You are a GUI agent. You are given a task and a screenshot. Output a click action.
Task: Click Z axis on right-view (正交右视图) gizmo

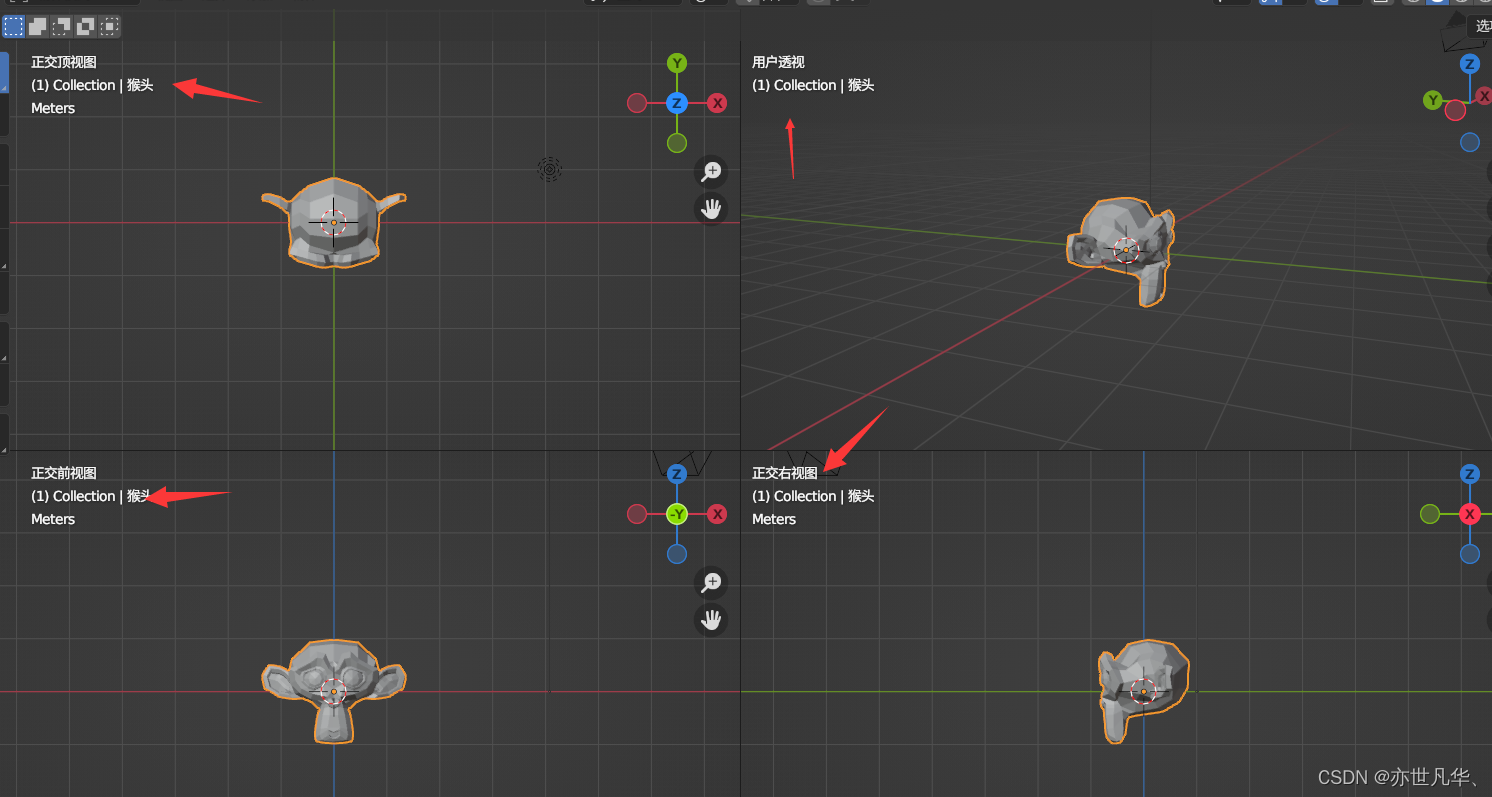(x=1469, y=474)
